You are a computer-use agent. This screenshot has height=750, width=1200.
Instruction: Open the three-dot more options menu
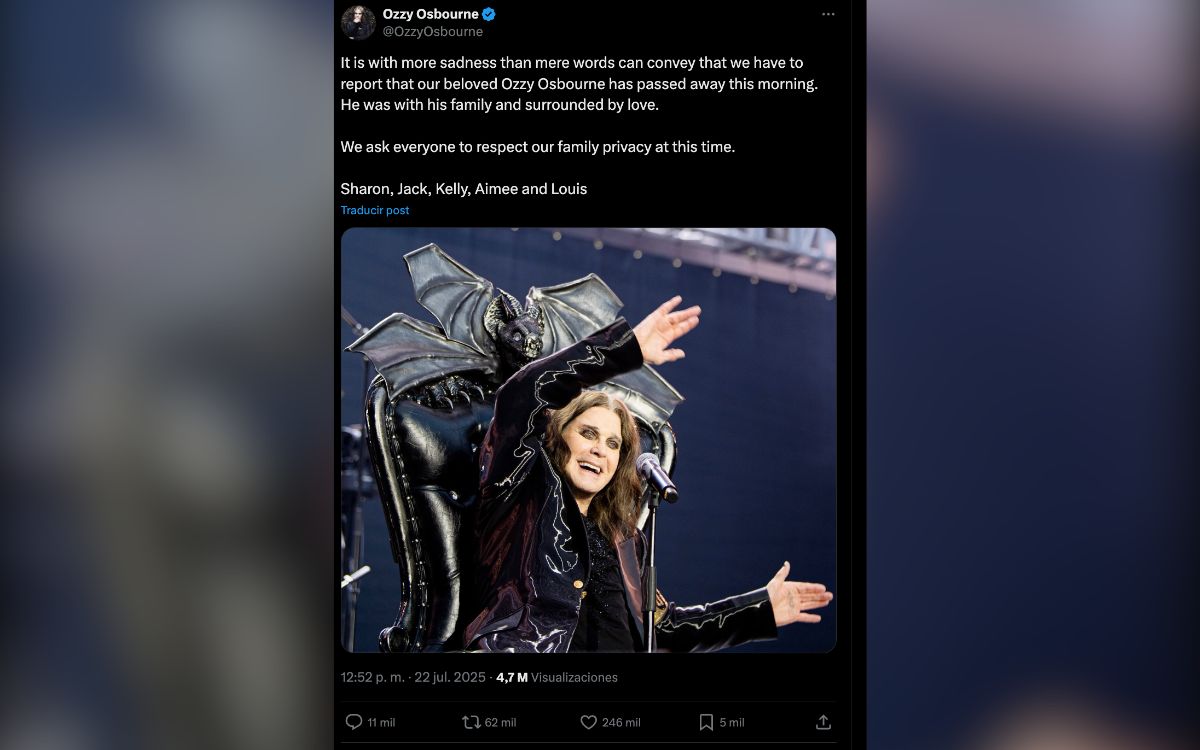pos(827,14)
